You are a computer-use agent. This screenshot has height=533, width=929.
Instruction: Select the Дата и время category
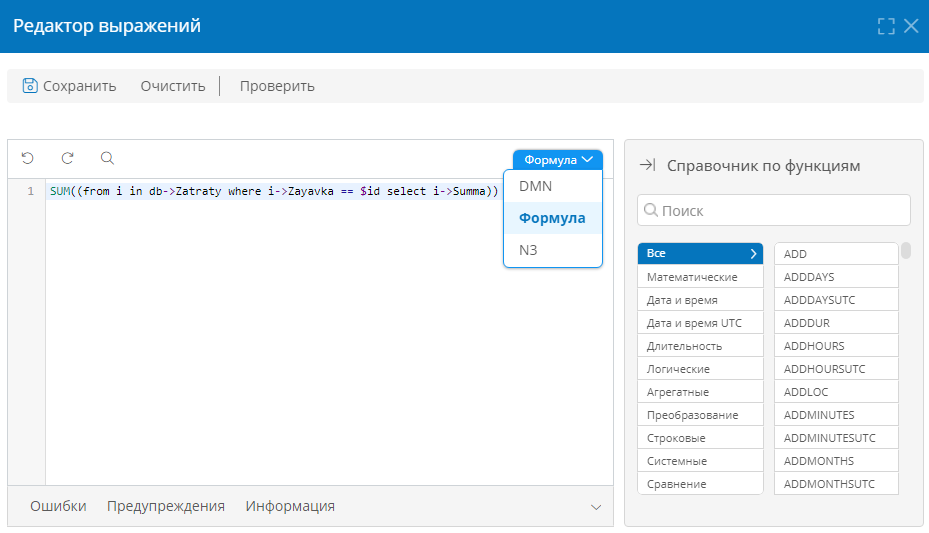(x=700, y=300)
